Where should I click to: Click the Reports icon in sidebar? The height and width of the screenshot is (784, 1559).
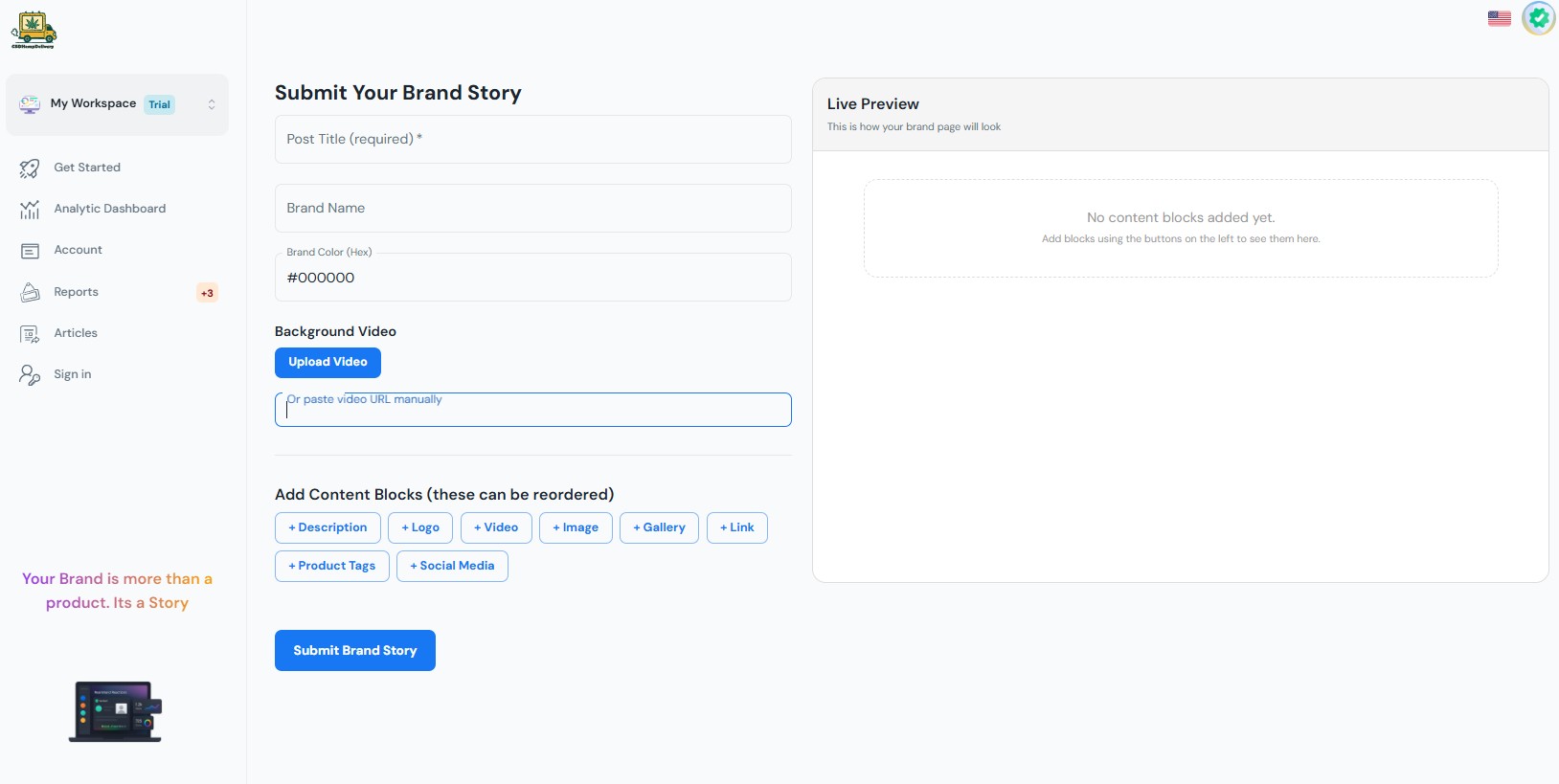coord(30,292)
